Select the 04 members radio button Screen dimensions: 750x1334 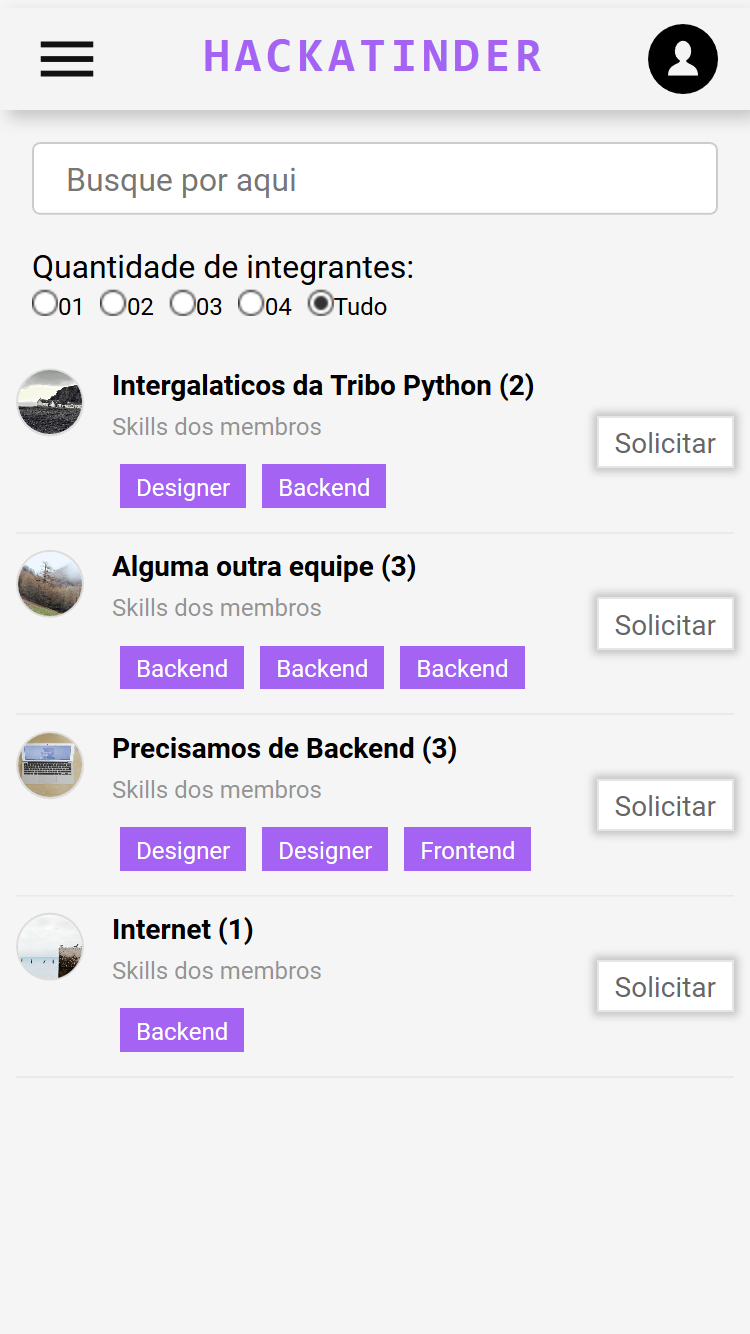[x=250, y=303]
